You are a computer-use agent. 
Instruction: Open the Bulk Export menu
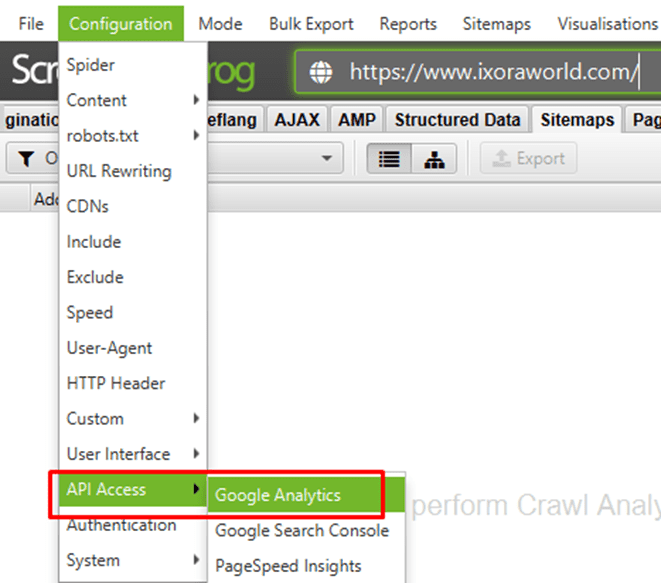(x=311, y=24)
